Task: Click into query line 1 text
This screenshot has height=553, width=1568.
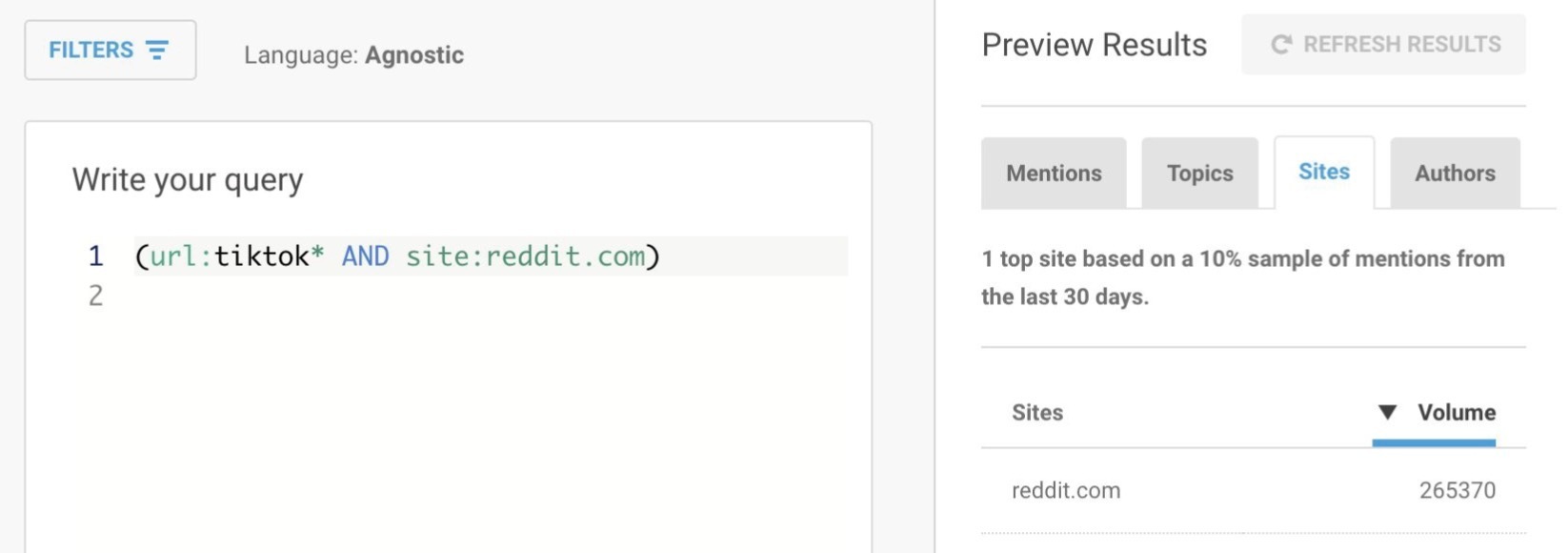Action: (x=491, y=256)
